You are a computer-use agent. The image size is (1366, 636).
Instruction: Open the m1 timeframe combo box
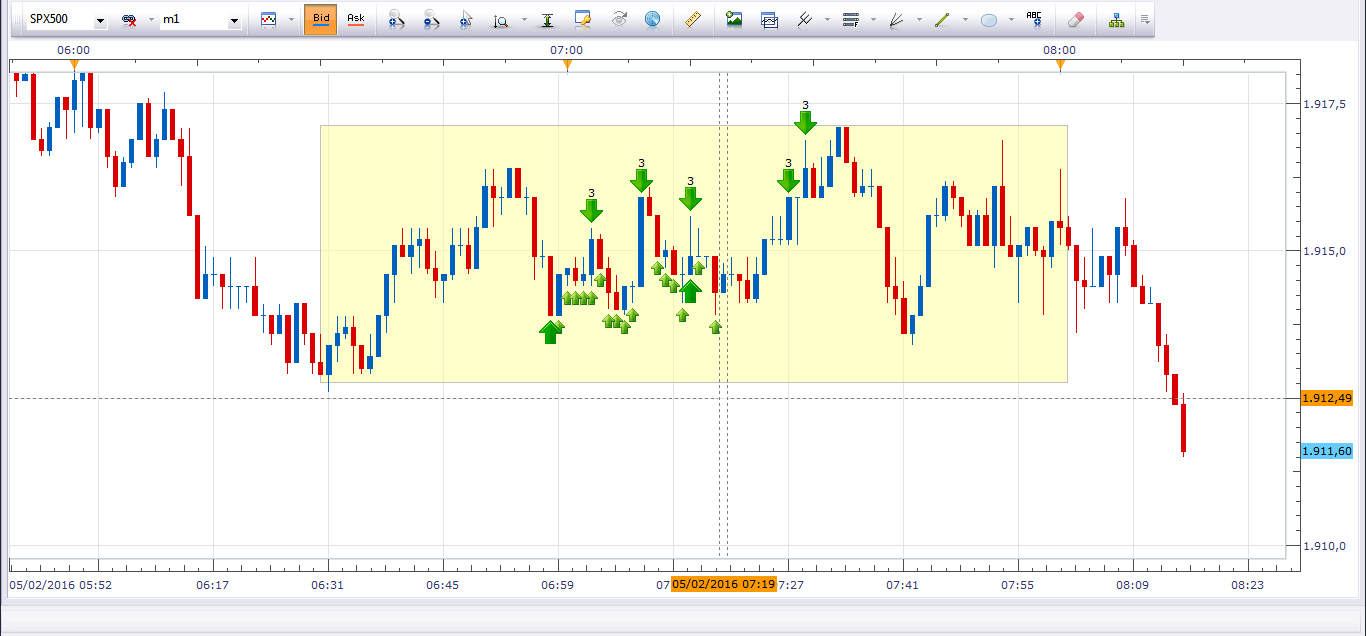pyautogui.click(x=201, y=20)
